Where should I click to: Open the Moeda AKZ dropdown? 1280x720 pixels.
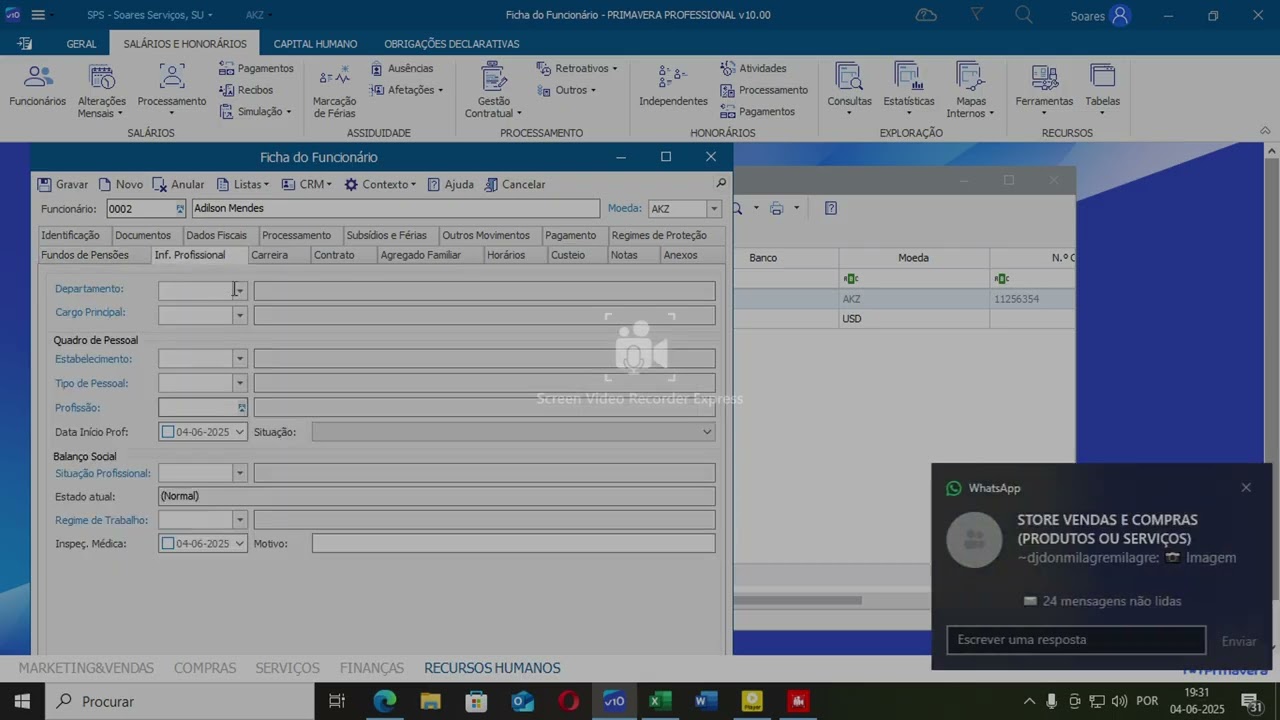click(x=713, y=209)
